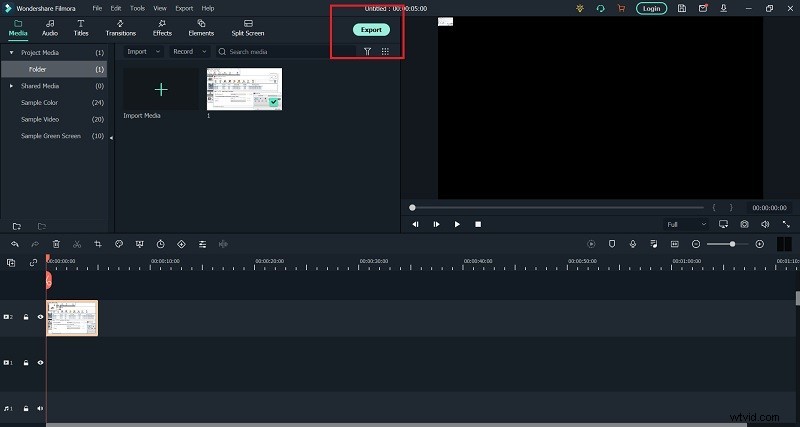The width and height of the screenshot is (800, 427).
Task: Click the Login button
Action: click(651, 8)
